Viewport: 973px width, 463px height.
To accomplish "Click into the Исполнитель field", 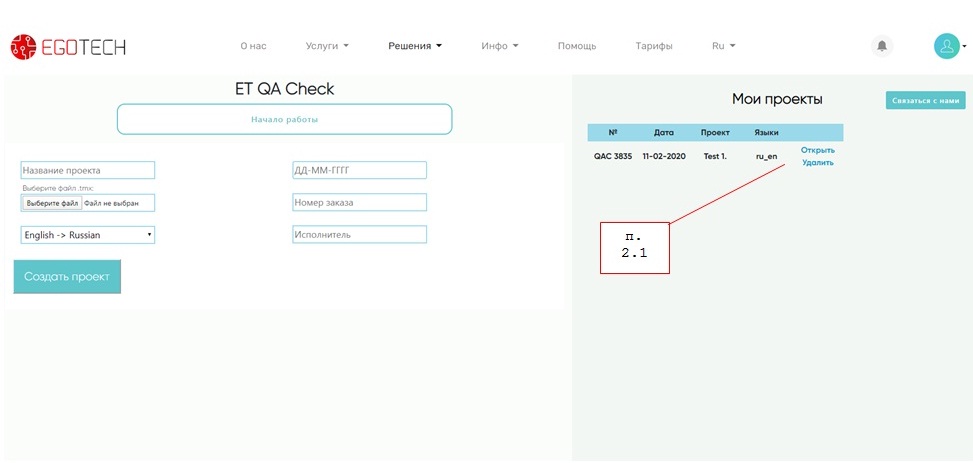I will point(359,235).
